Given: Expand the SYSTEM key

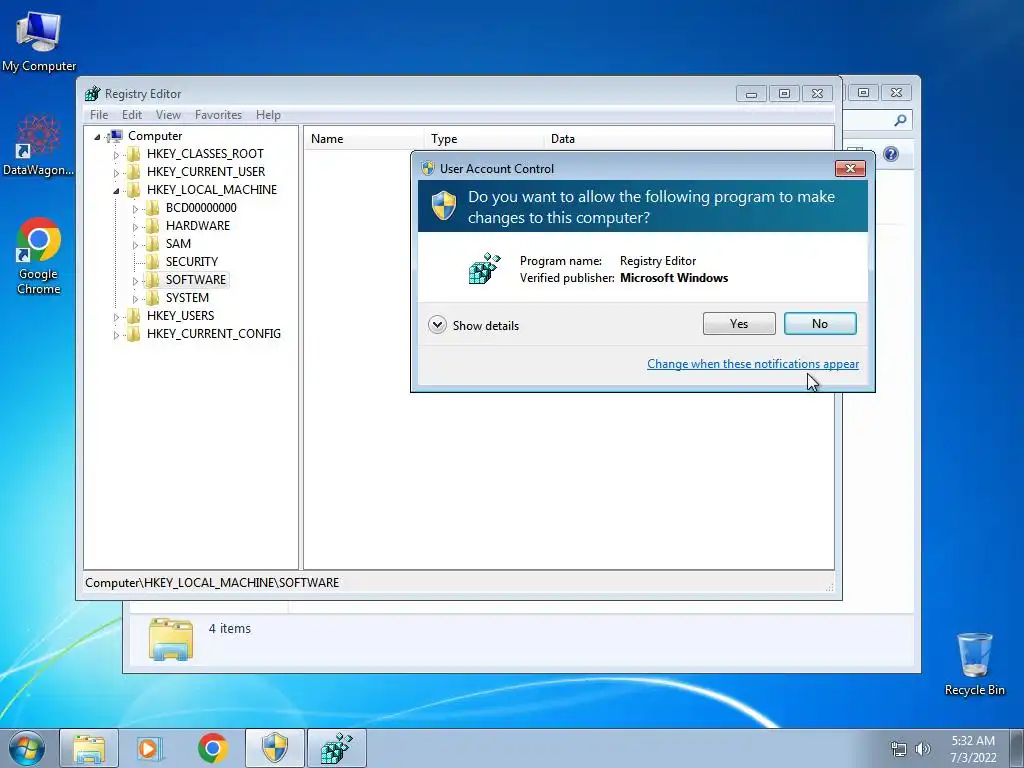Looking at the screenshot, I should pyautogui.click(x=135, y=298).
